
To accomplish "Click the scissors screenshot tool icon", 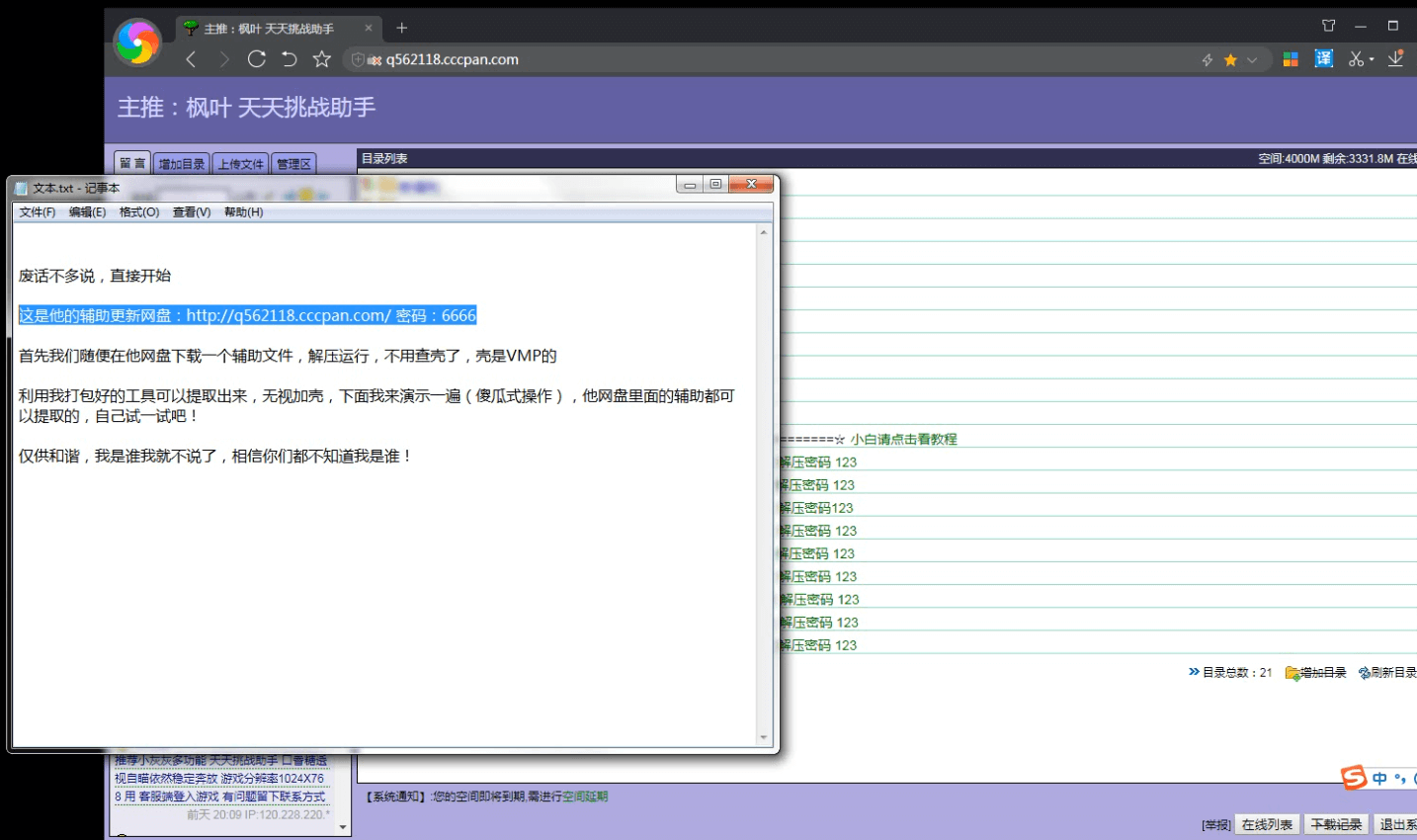I will pyautogui.click(x=1356, y=59).
